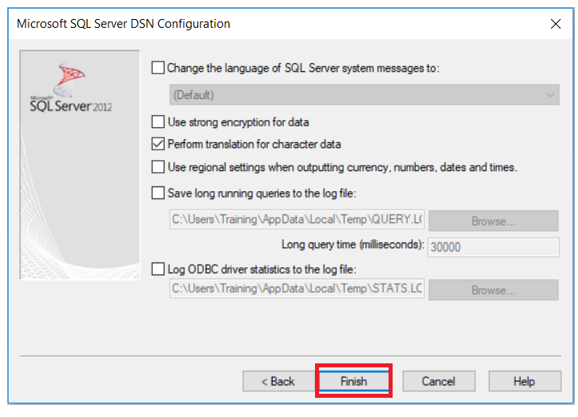578x417 pixels.
Task: Uncheck Perform translation for character data
Action: (158, 144)
